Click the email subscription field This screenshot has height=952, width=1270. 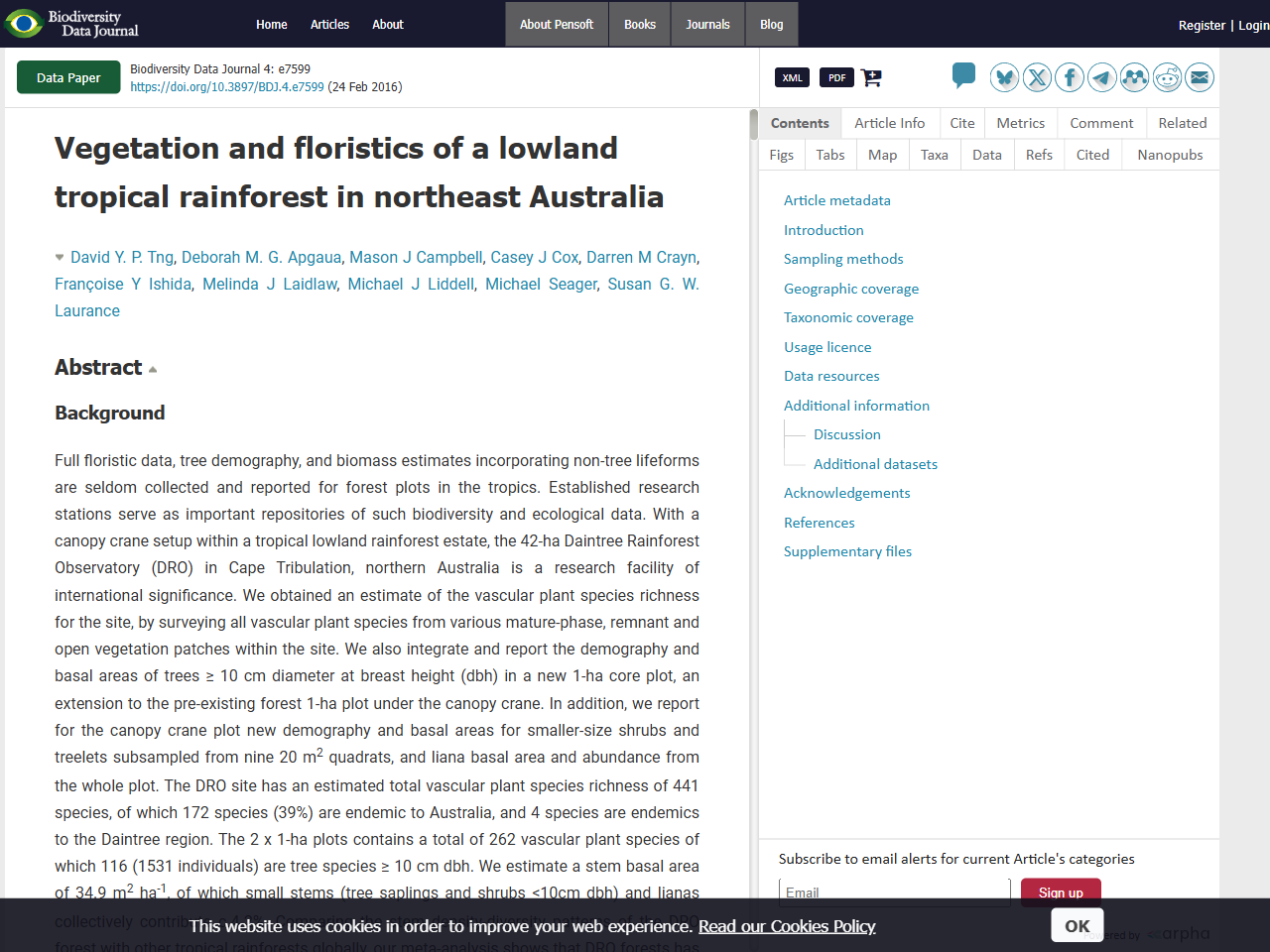click(893, 892)
